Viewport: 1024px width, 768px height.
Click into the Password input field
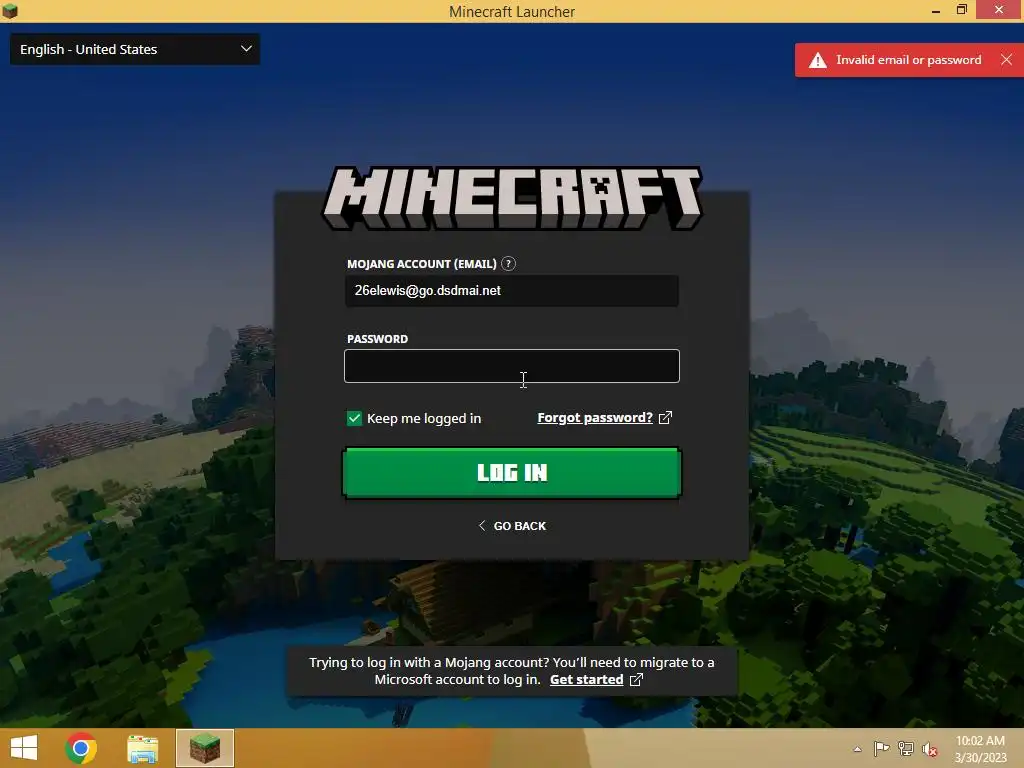512,366
